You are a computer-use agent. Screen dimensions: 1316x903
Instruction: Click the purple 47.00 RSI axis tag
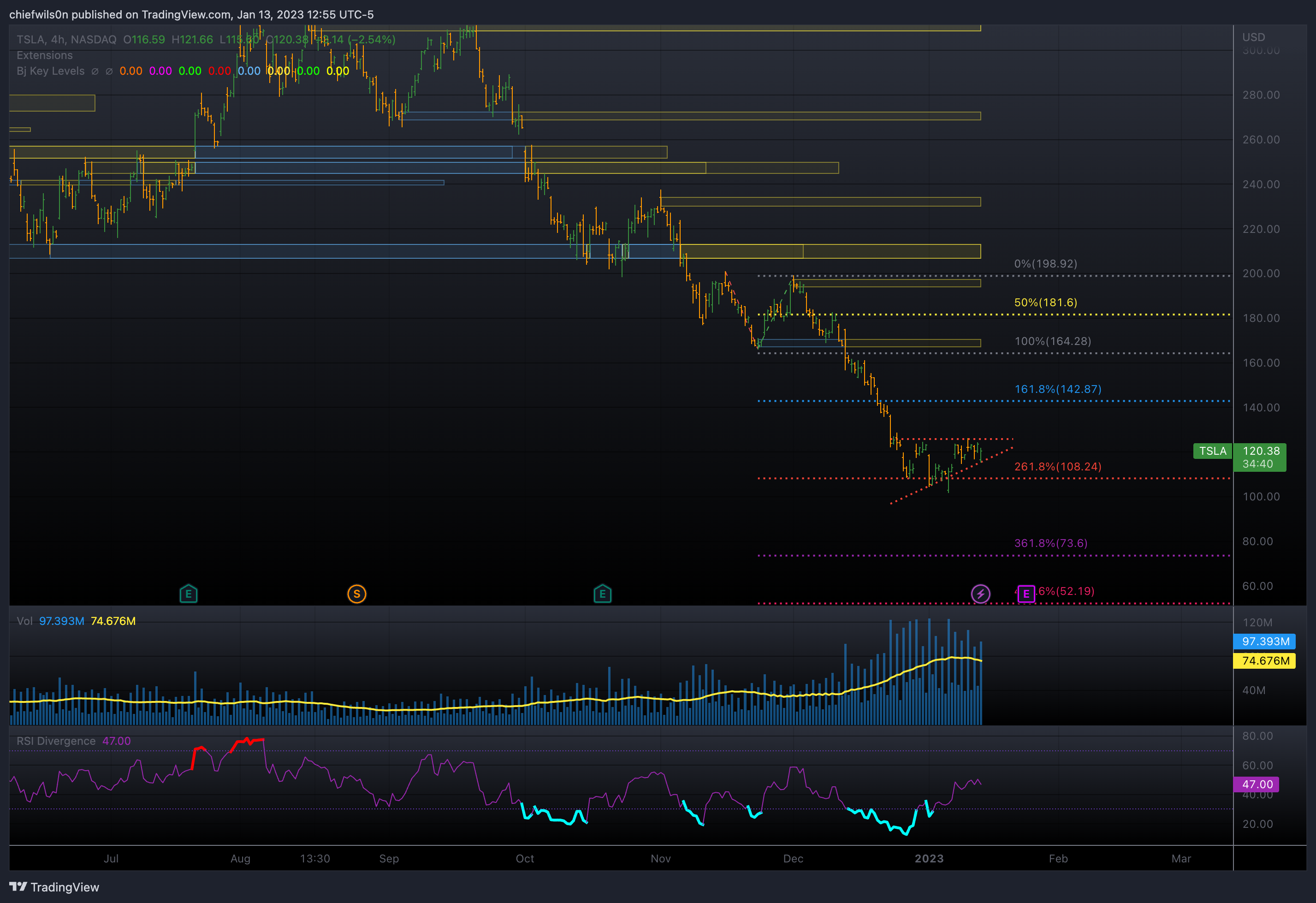tap(1257, 784)
